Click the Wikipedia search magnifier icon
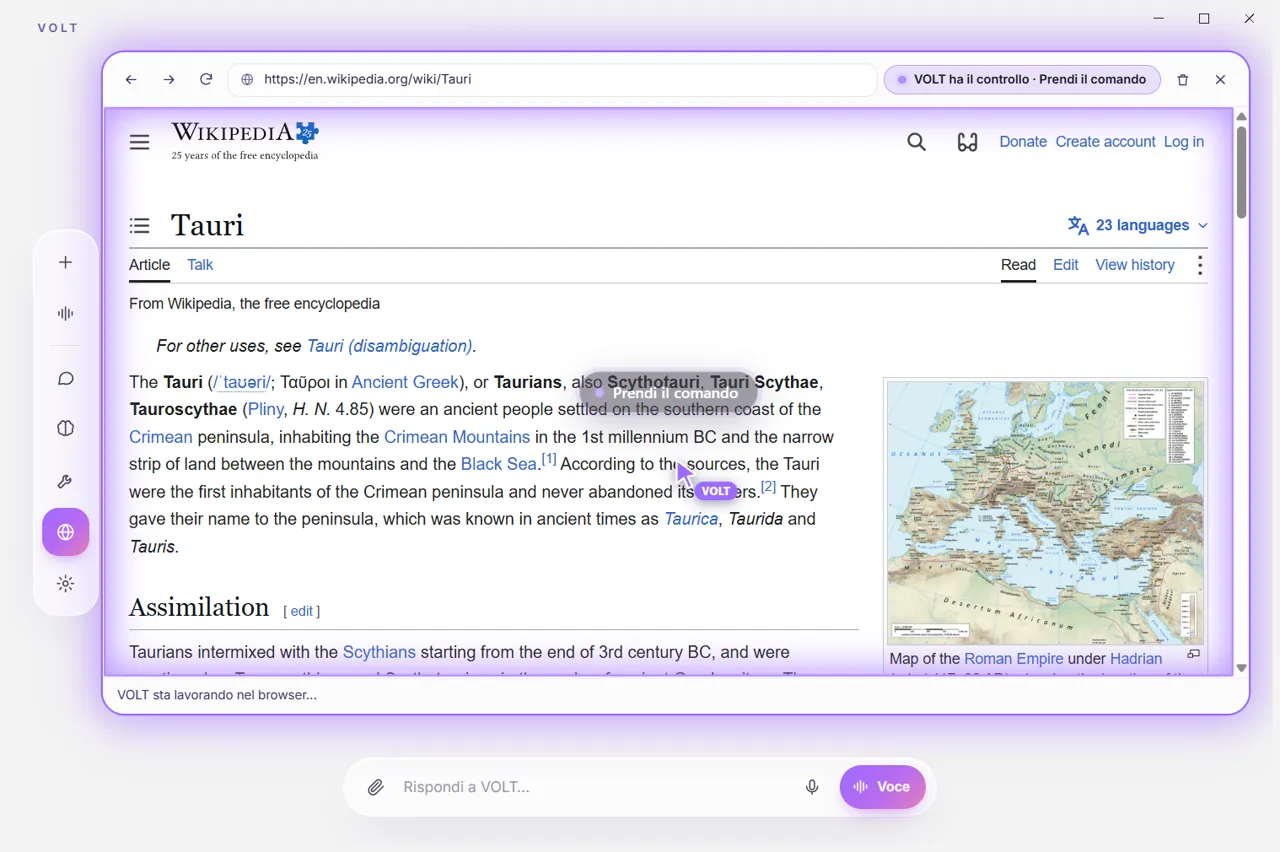This screenshot has width=1280, height=852. 916,142
